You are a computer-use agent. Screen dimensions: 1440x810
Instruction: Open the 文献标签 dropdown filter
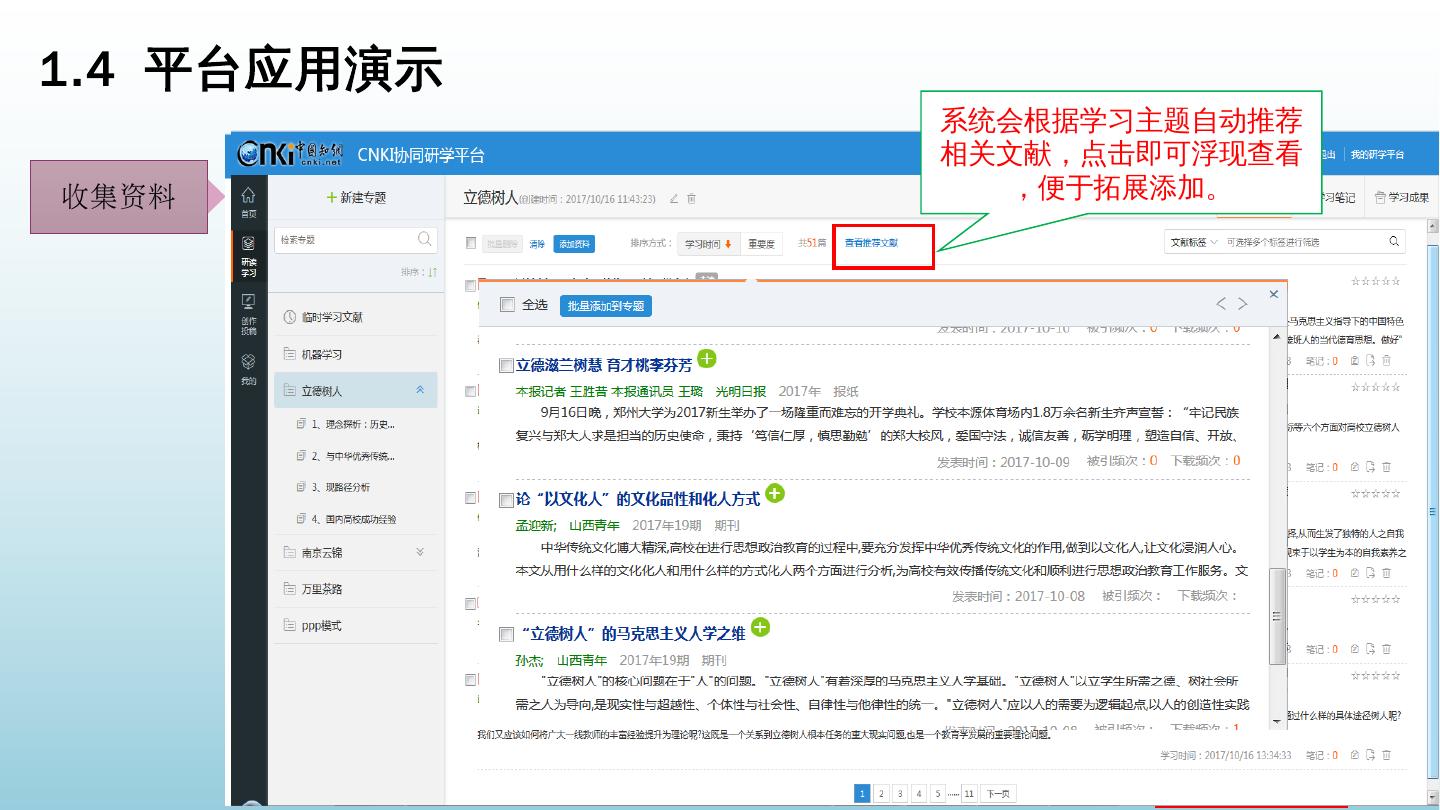click(1194, 242)
